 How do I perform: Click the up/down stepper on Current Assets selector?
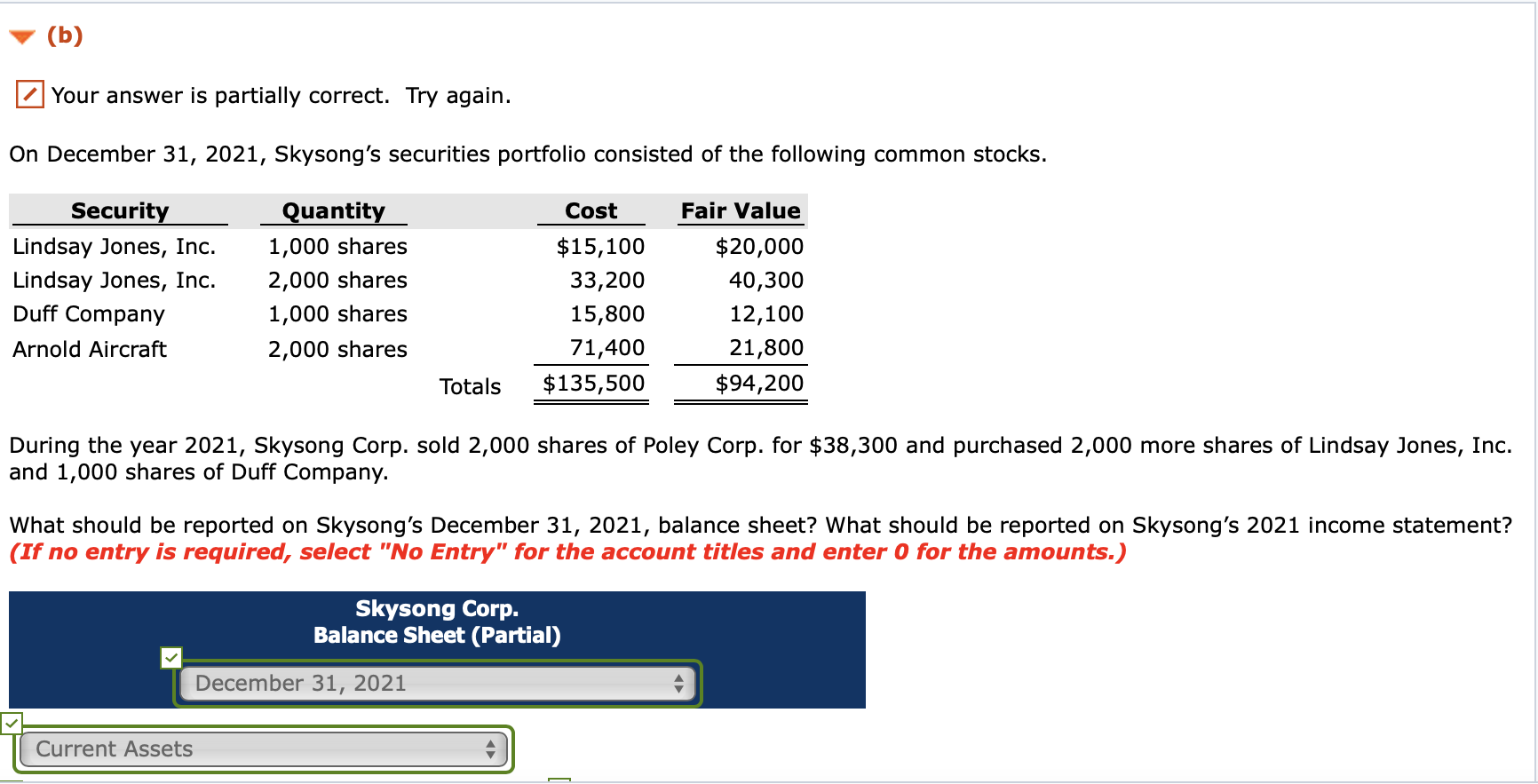coord(492,748)
